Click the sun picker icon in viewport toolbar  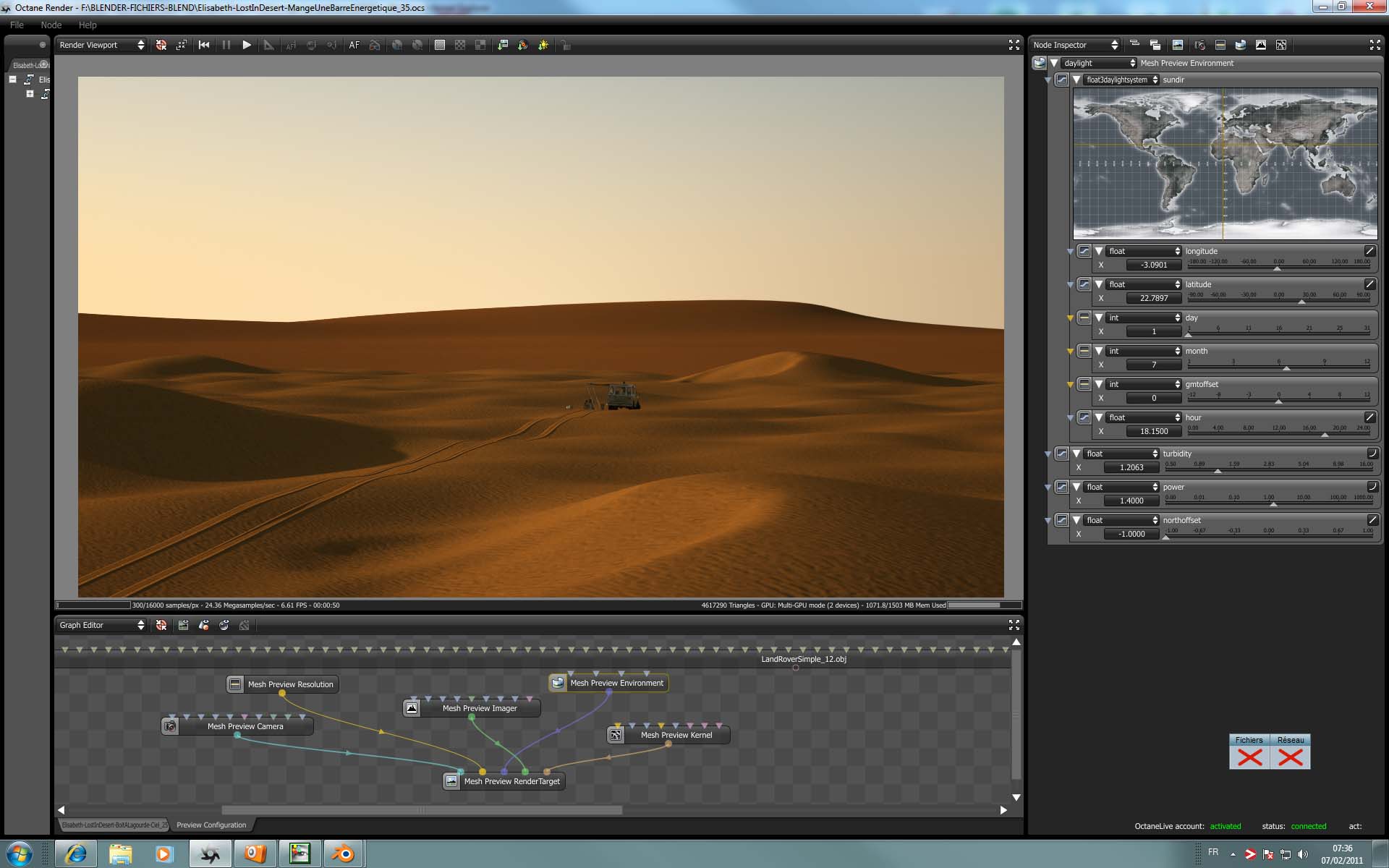coord(543,45)
